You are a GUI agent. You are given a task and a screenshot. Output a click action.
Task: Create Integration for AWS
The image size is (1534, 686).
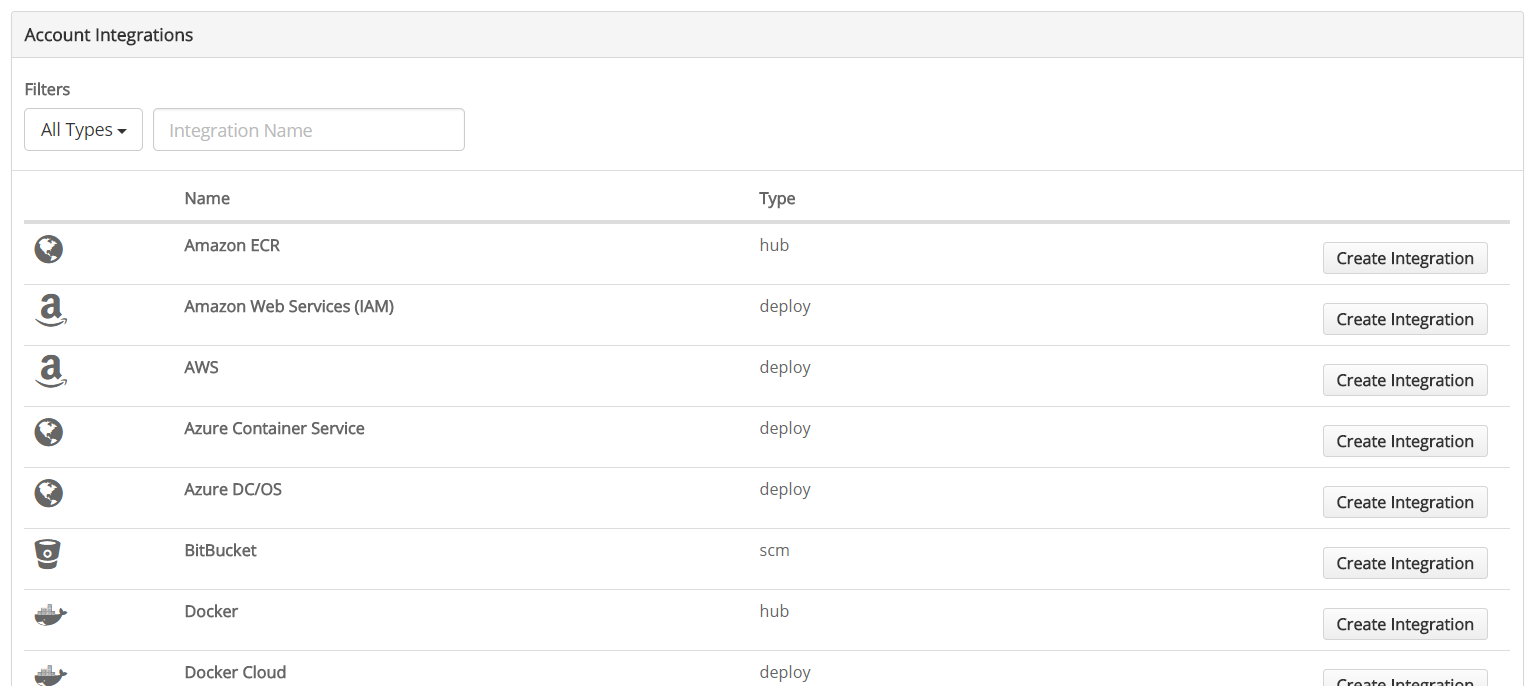coord(1405,380)
